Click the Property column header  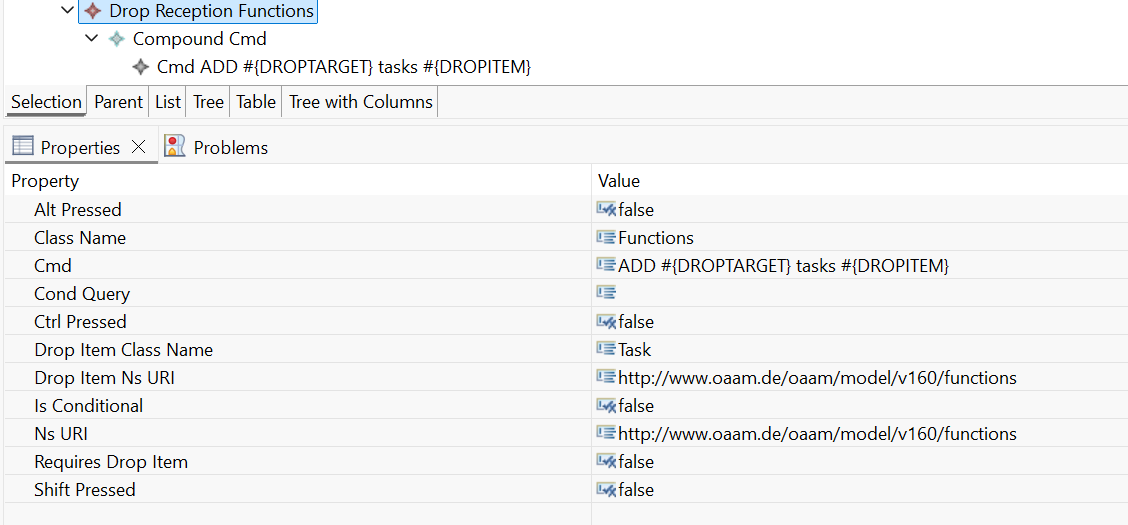tap(45, 181)
